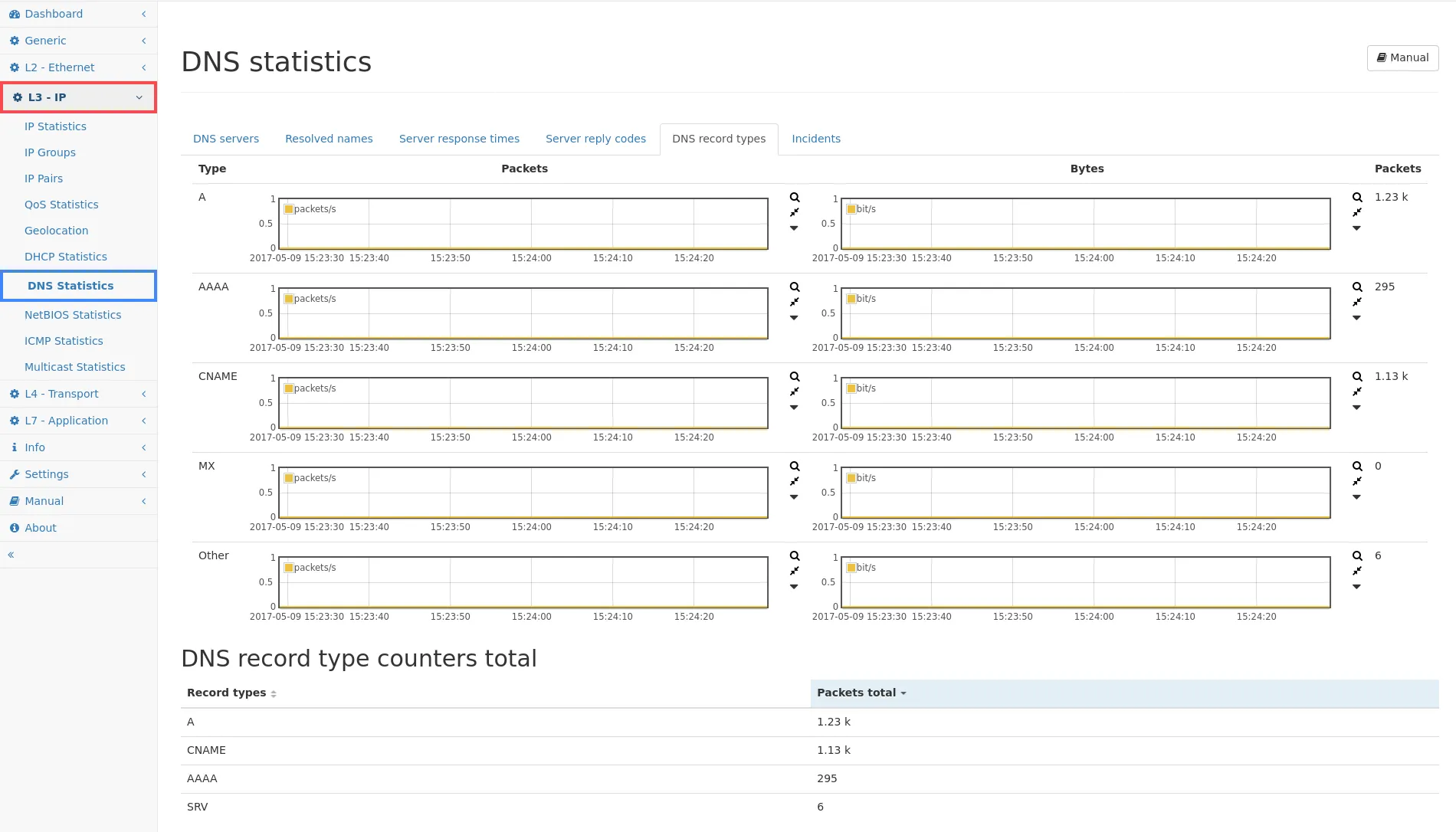1456x832 pixels.
Task: Switch to the Server response times tab
Action: 459,139
